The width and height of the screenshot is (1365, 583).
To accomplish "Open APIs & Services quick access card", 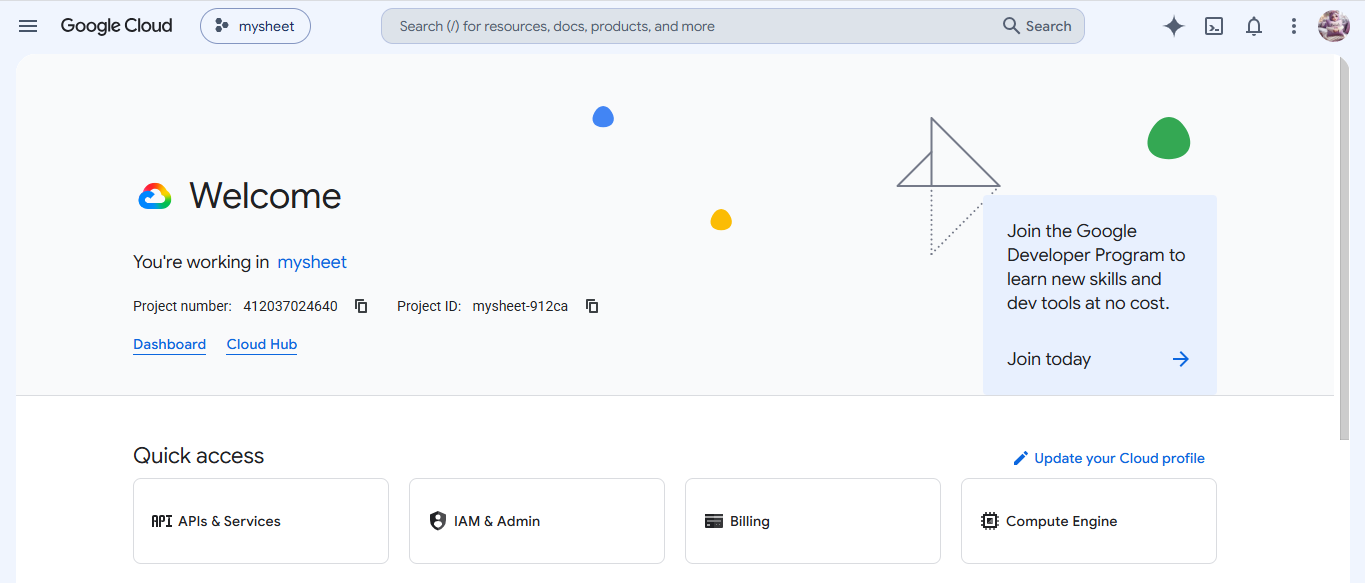I will (261, 521).
